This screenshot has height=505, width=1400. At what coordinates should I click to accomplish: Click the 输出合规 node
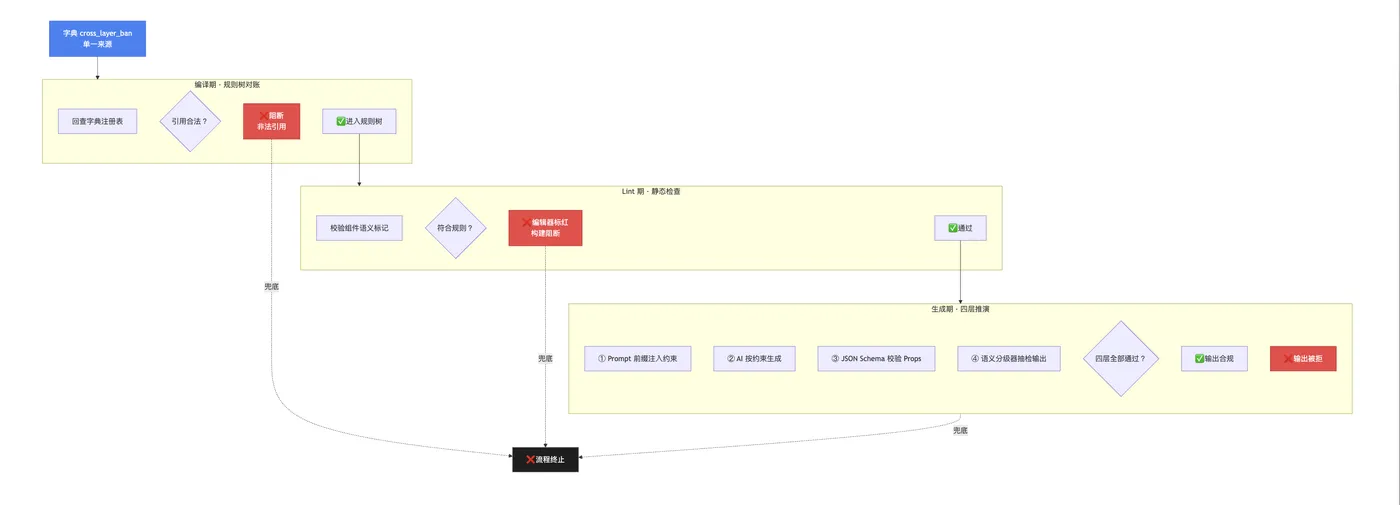pyautogui.click(x=1214, y=359)
